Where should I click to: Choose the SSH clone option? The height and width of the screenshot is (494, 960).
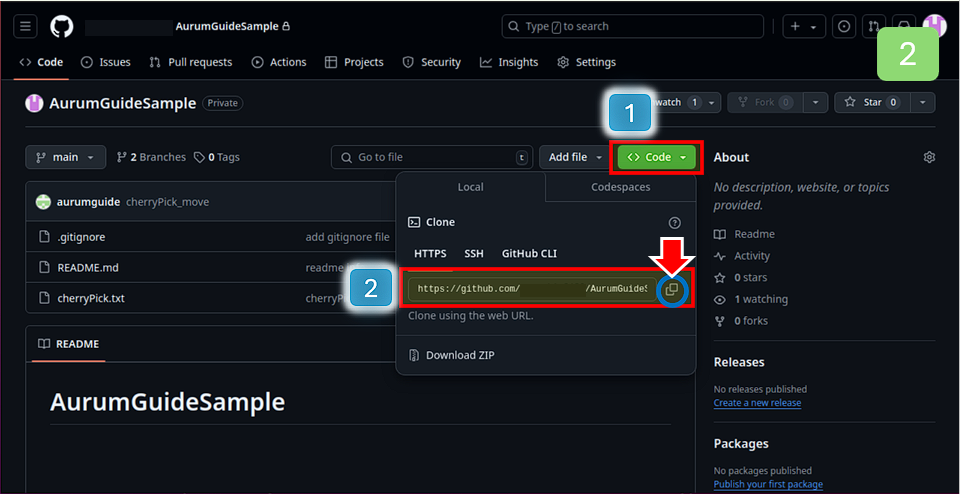click(x=473, y=253)
